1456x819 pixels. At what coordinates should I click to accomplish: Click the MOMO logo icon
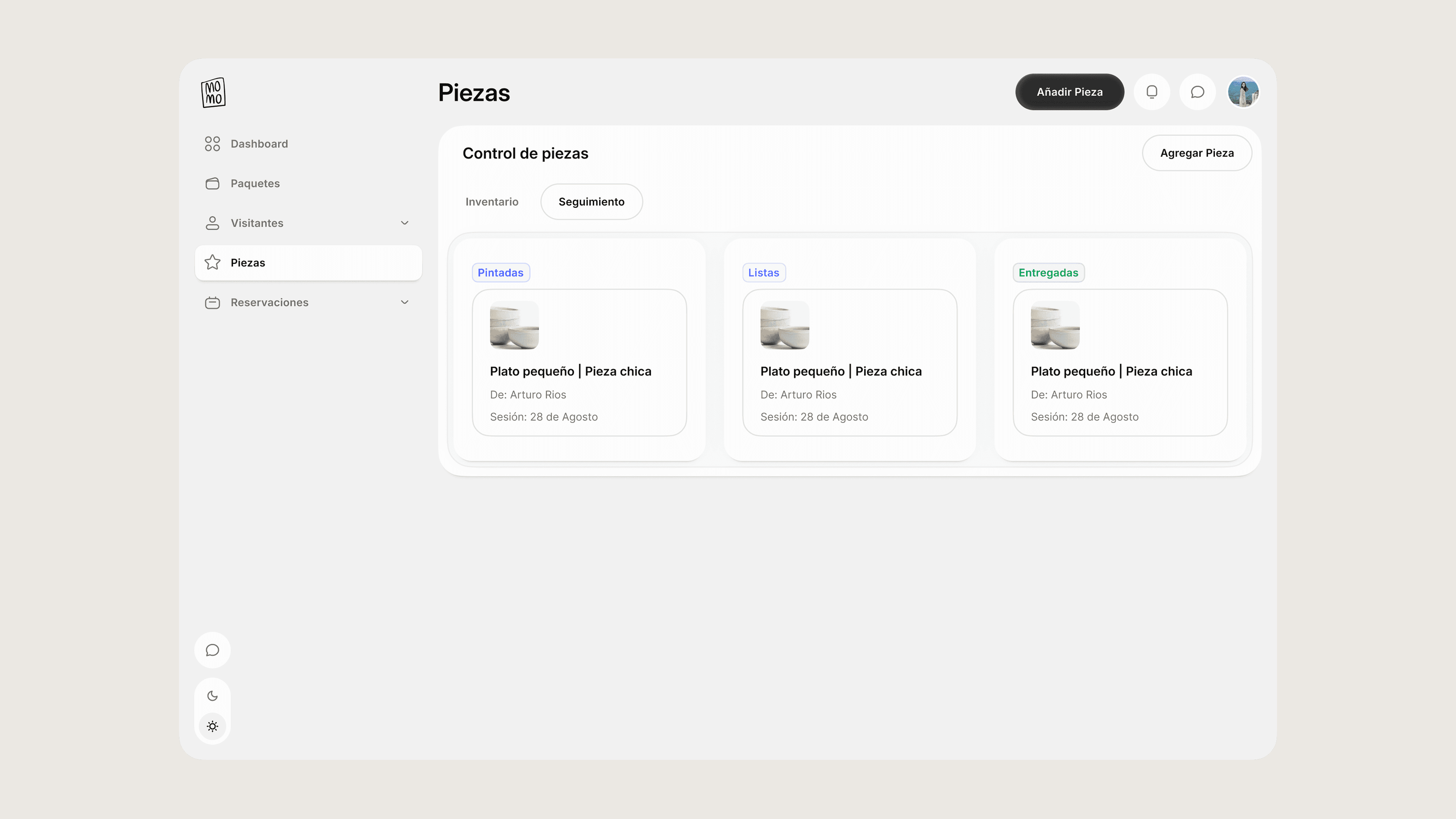pyautogui.click(x=213, y=93)
